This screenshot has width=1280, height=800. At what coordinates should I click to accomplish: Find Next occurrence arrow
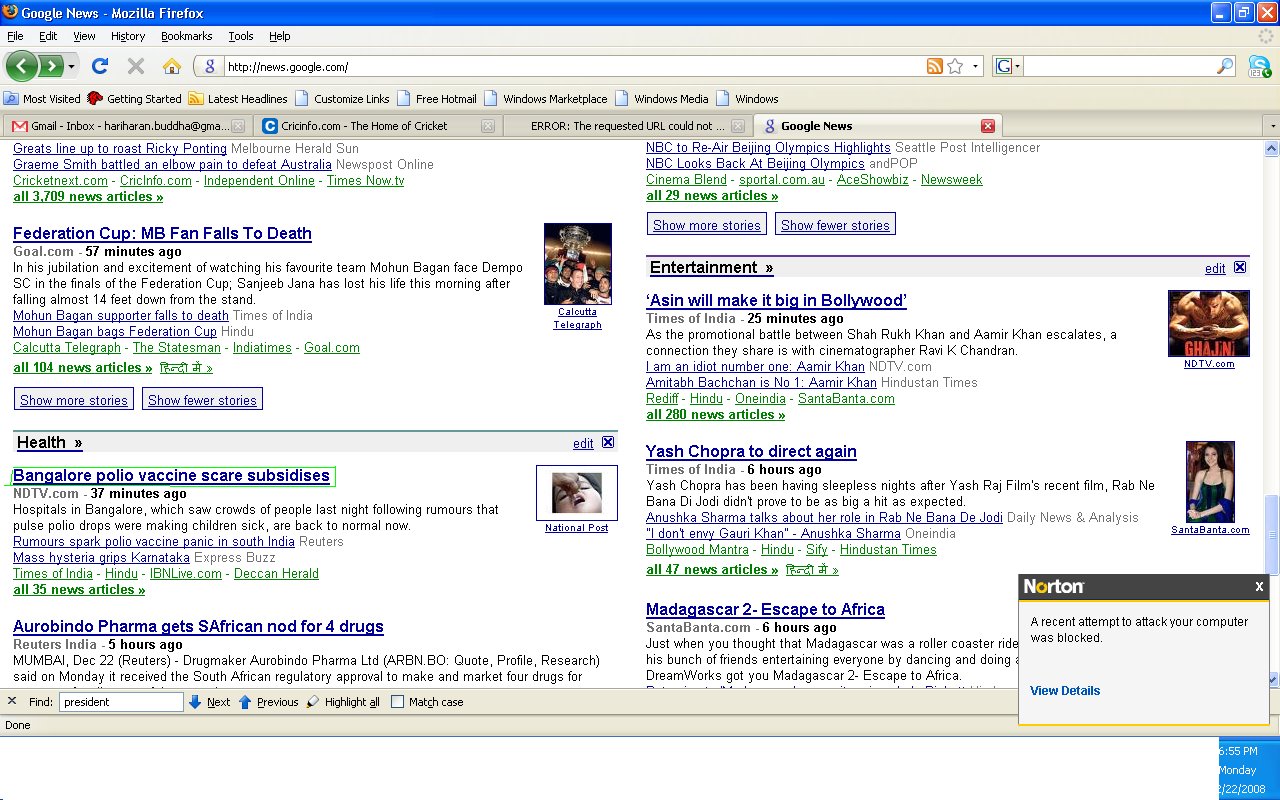coord(209,702)
